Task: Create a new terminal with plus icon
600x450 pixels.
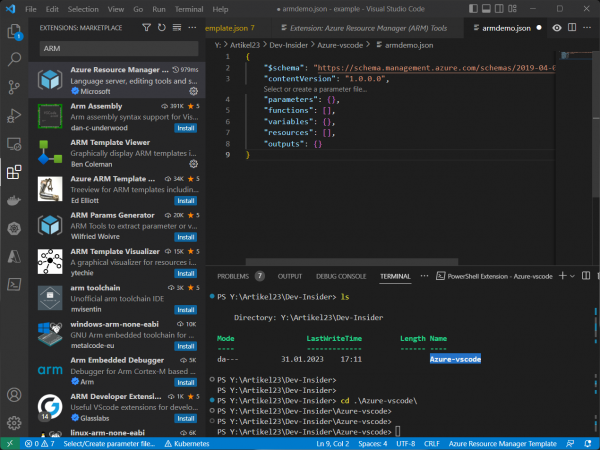Action: pyautogui.click(x=562, y=276)
